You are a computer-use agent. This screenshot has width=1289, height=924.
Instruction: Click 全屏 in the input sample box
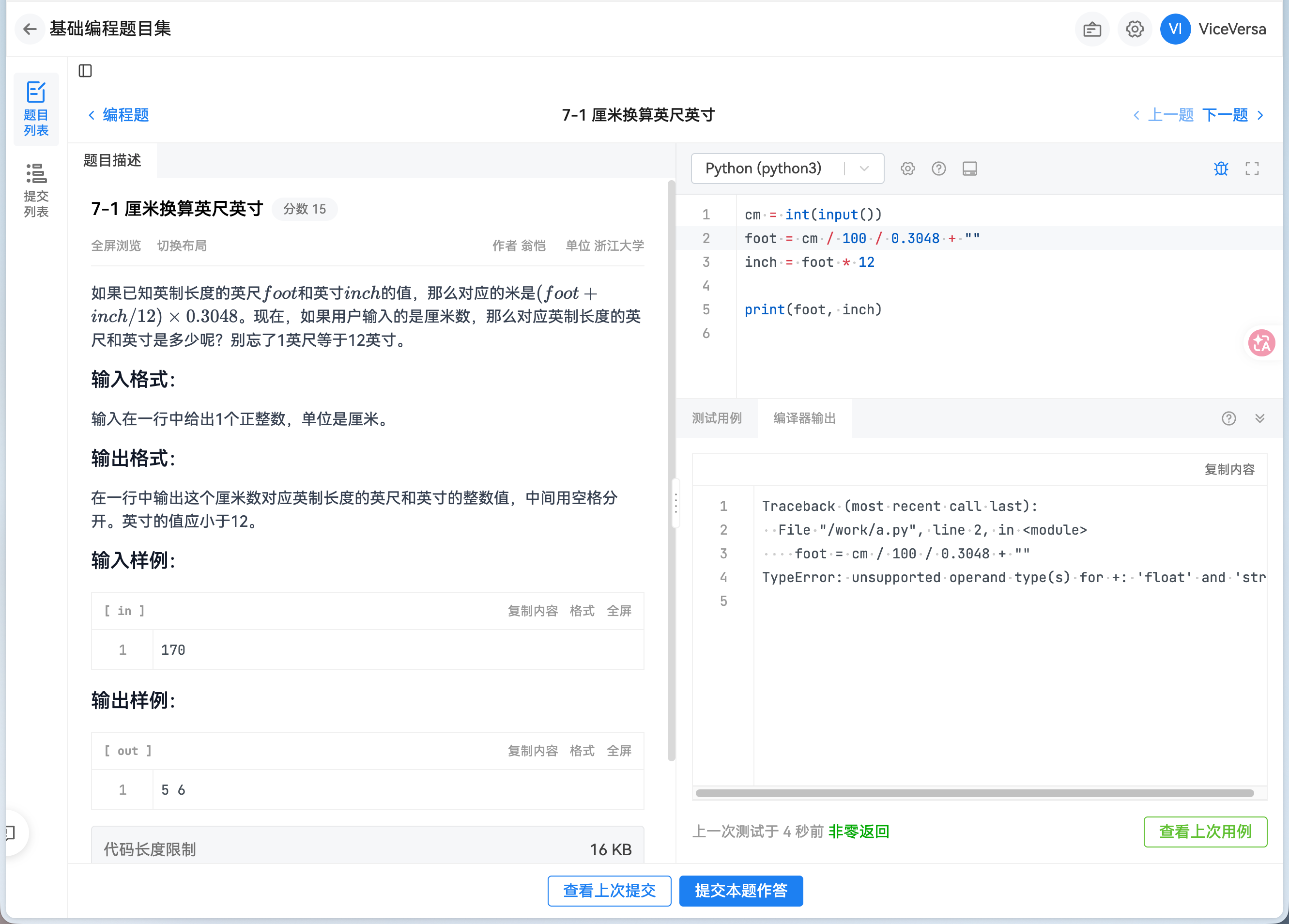pyautogui.click(x=619, y=611)
